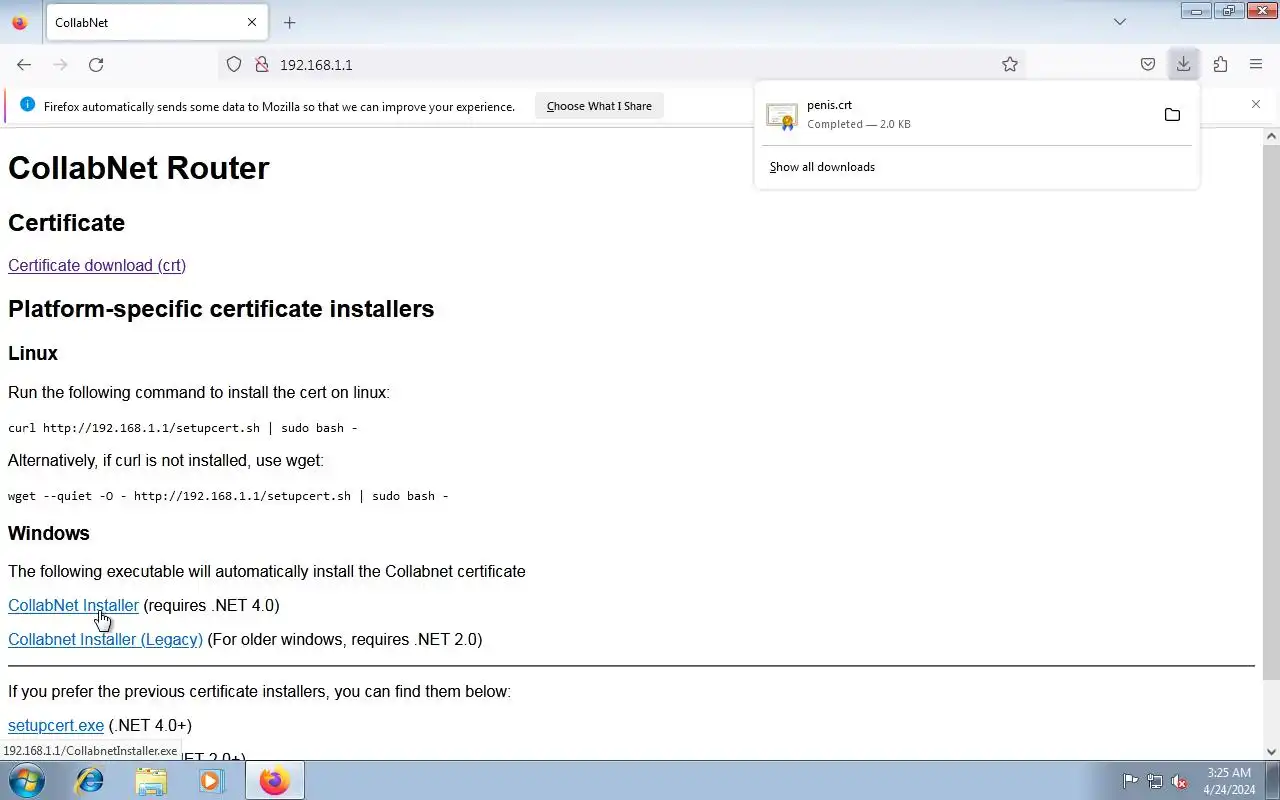Open the network tray icon
The image size is (1280, 800).
click(x=1155, y=781)
